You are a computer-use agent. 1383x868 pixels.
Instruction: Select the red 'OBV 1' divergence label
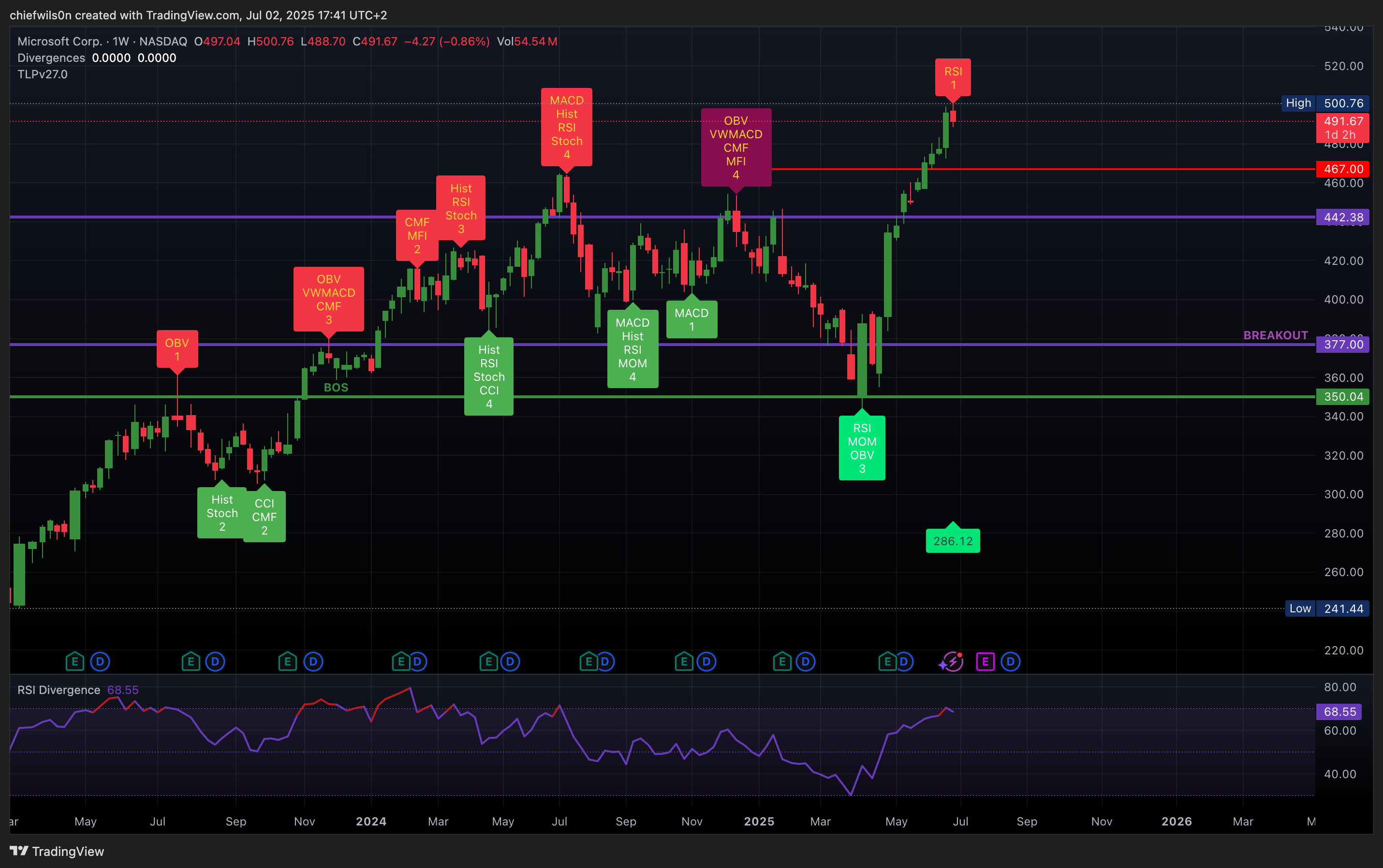(x=177, y=349)
